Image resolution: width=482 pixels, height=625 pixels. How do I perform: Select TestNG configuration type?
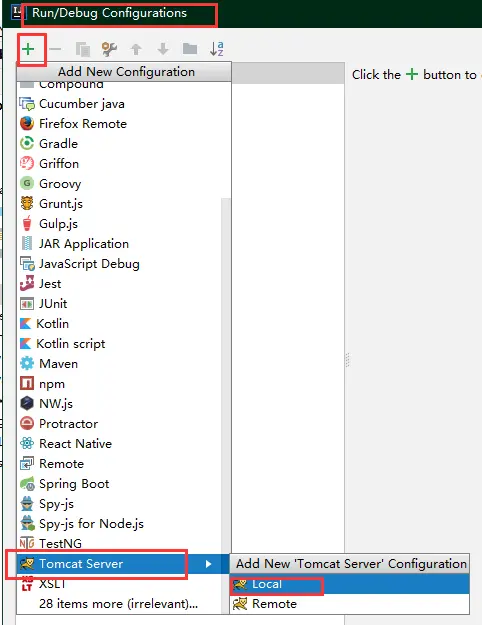click(x=119, y=544)
